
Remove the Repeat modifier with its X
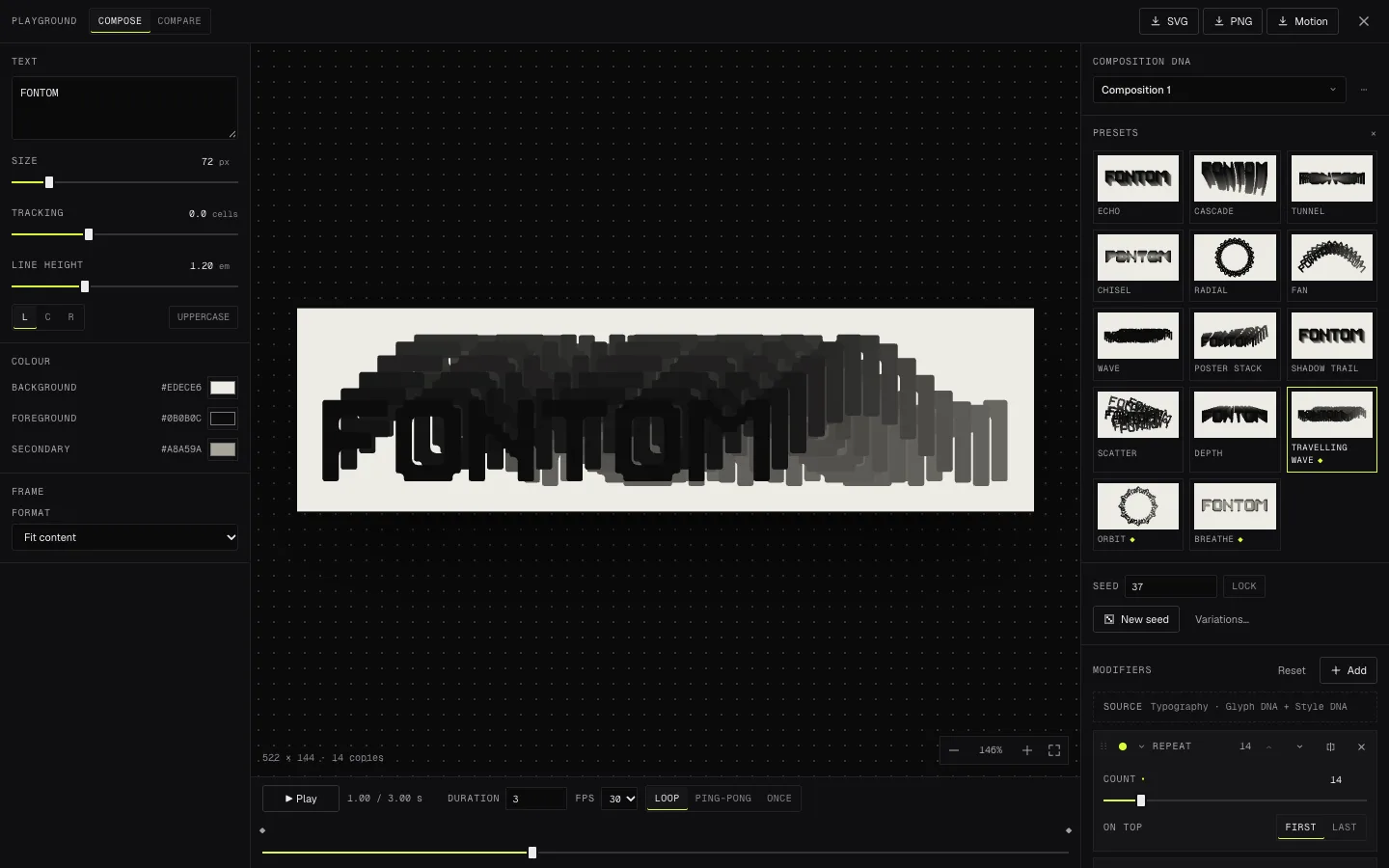coord(1361,746)
